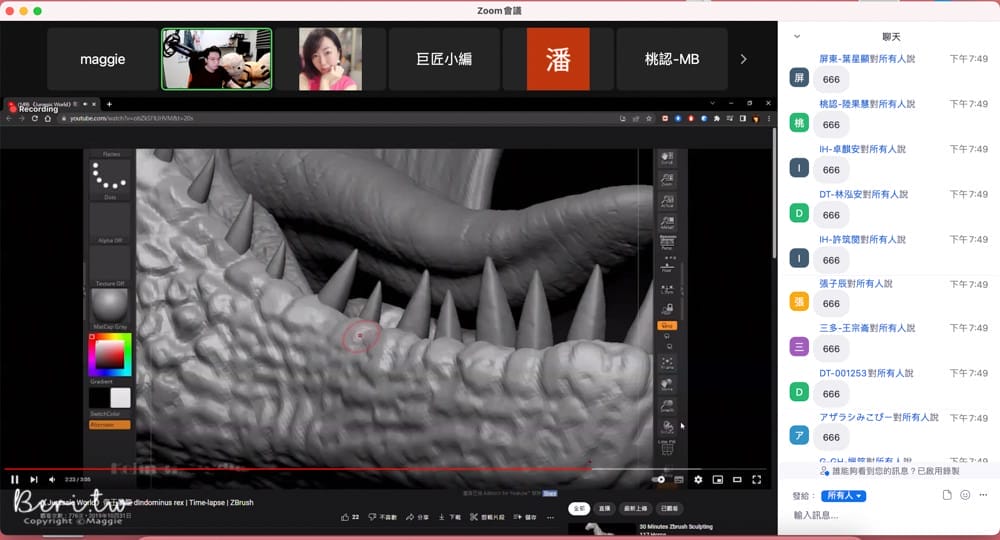Enter fullscreen on the YouTube player

click(x=756, y=479)
